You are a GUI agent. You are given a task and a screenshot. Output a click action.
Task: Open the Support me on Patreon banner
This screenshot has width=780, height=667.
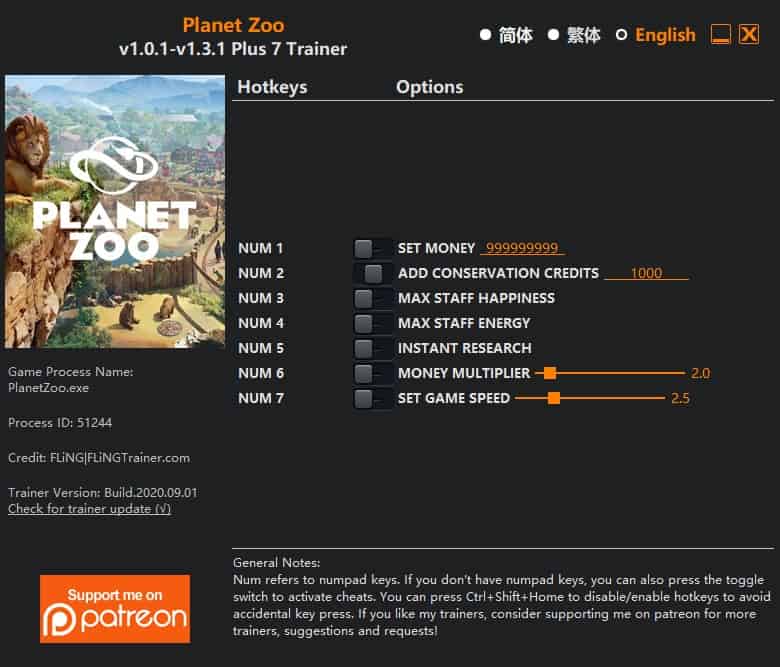point(115,609)
